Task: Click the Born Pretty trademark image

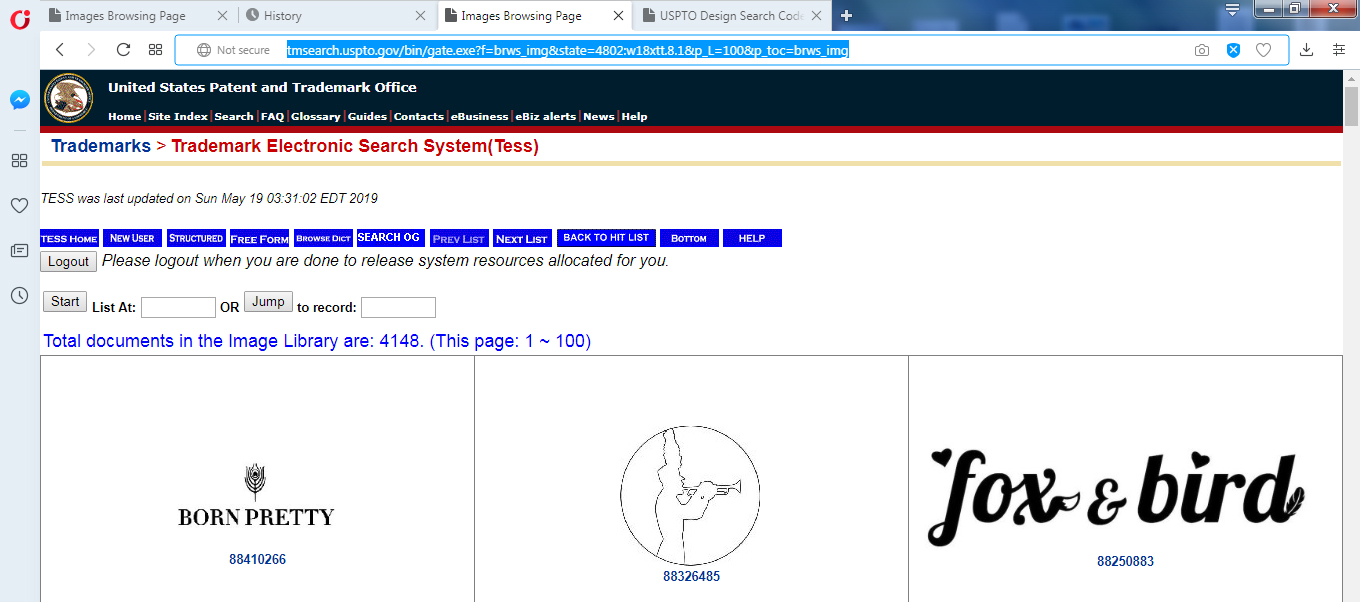Action: point(256,496)
